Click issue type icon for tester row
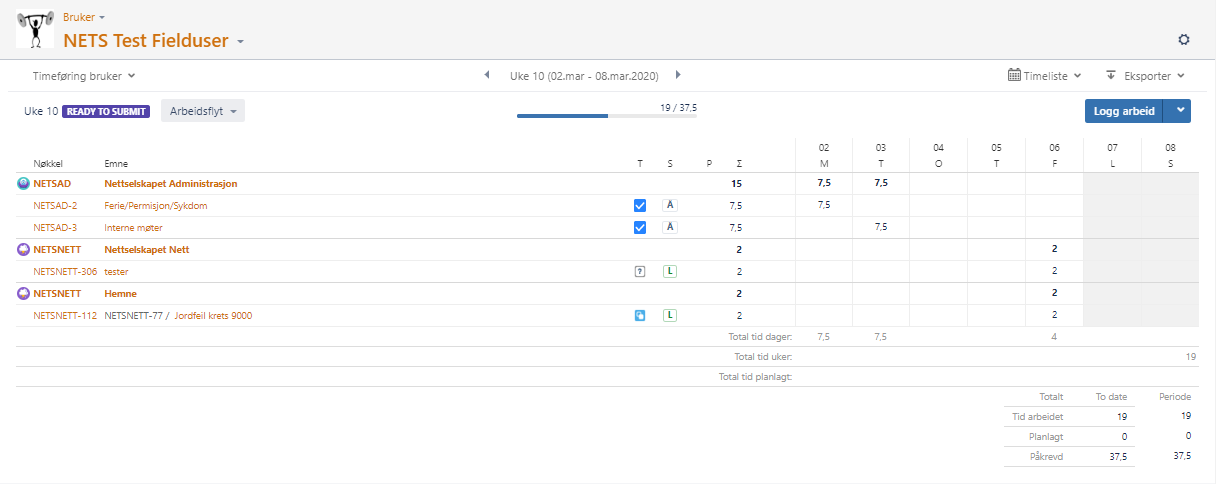The image size is (1216, 484). tap(640, 271)
